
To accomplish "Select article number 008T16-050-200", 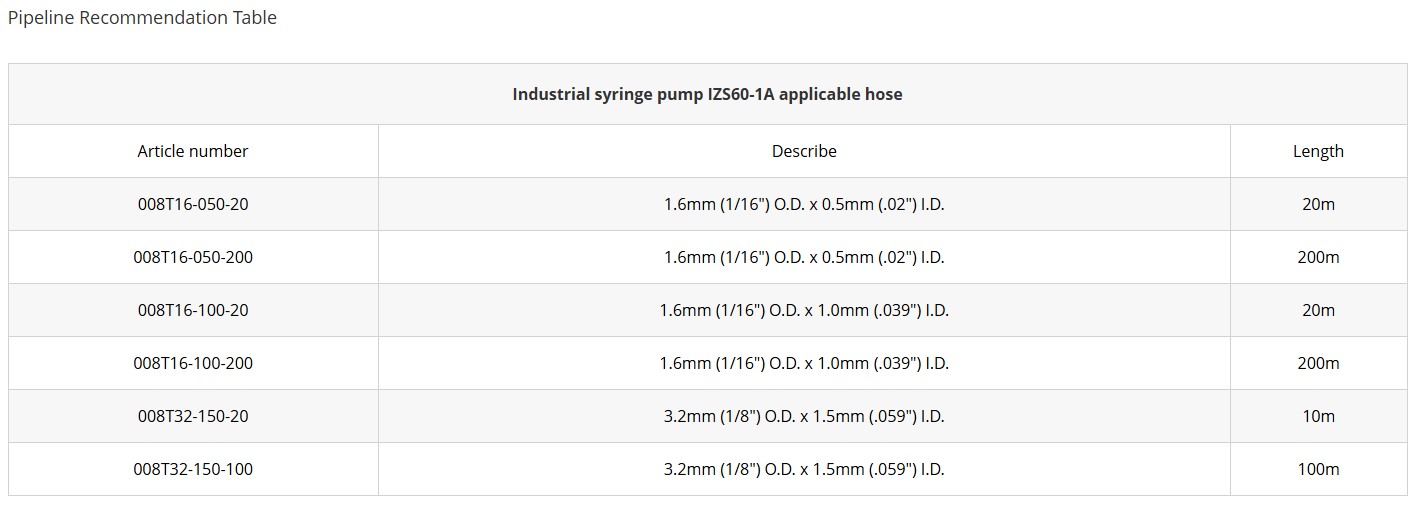I will [x=193, y=257].
